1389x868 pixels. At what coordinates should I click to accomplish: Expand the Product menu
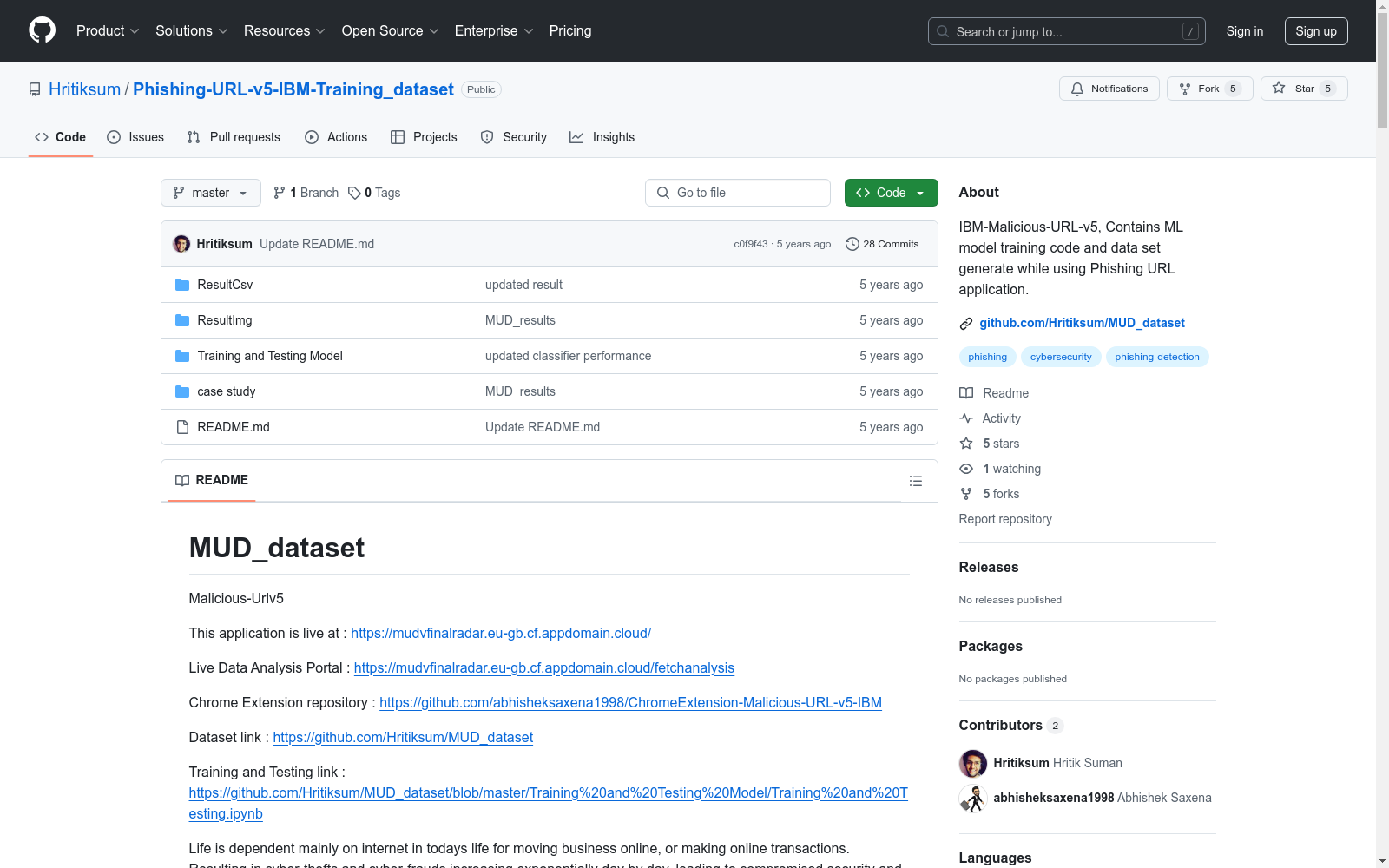pyautogui.click(x=108, y=30)
